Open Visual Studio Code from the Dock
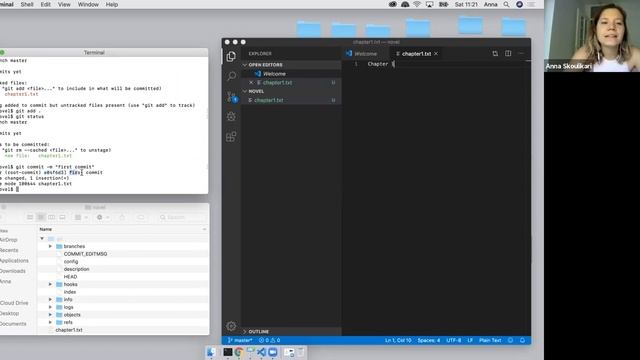The width and height of the screenshot is (640, 360). 261,352
